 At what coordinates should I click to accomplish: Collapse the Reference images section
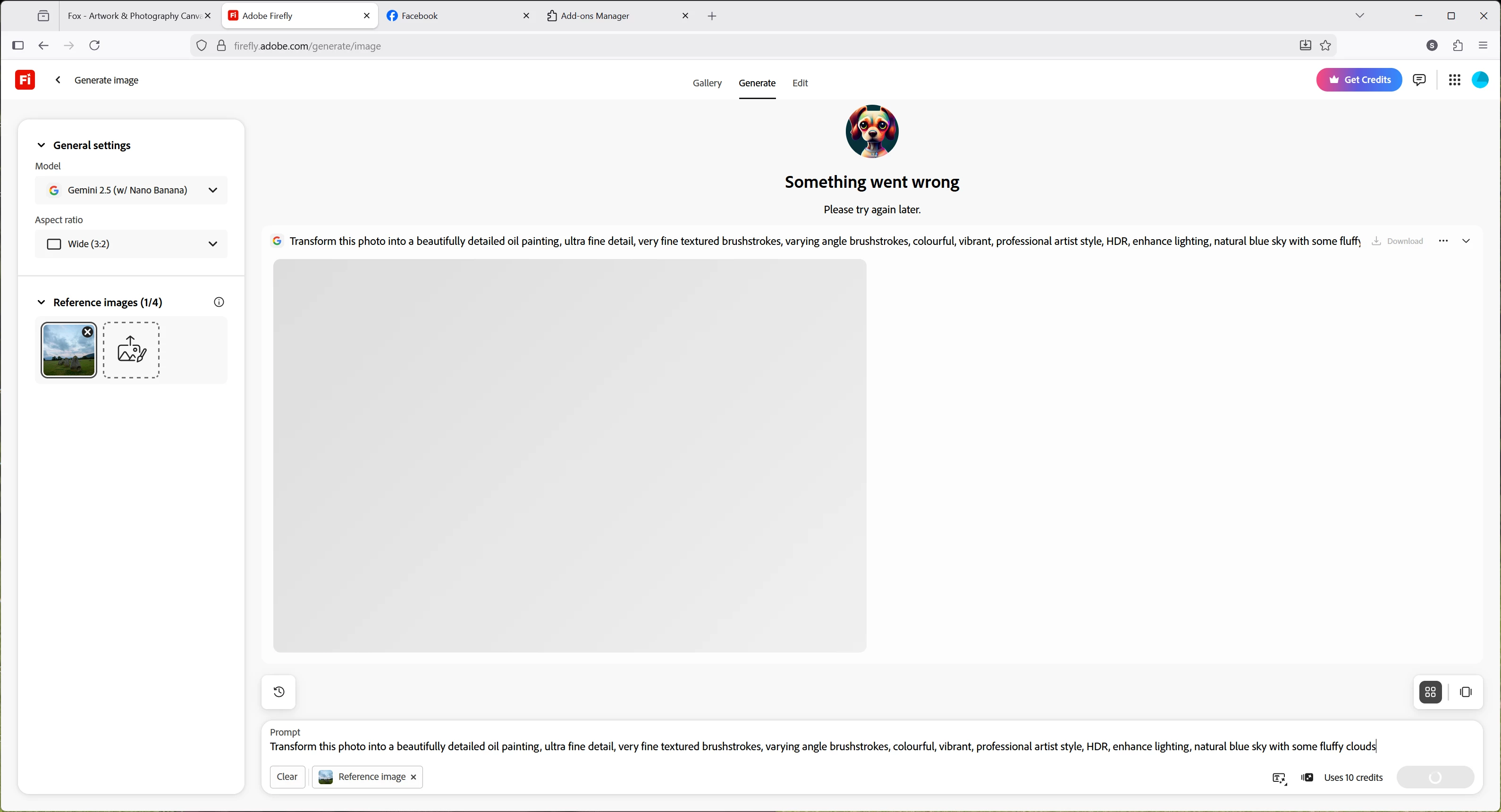42,302
